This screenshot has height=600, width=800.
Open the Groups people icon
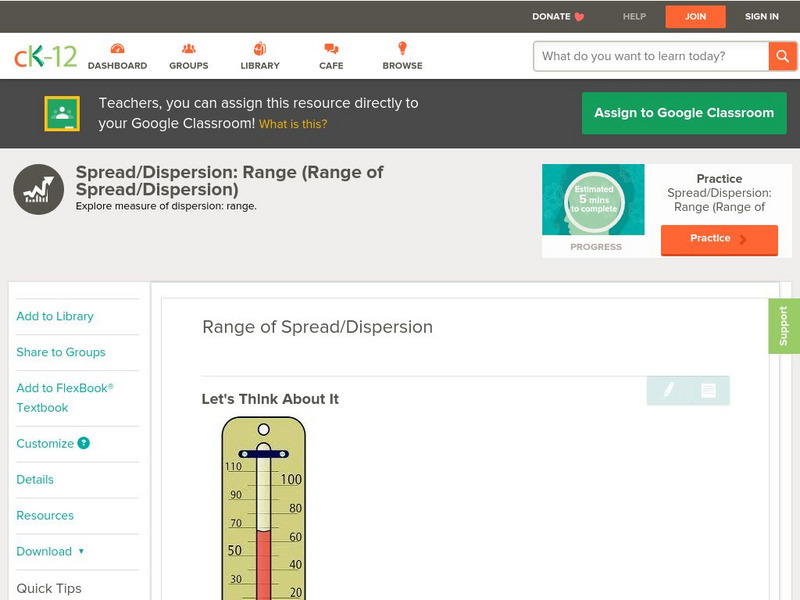click(x=189, y=48)
